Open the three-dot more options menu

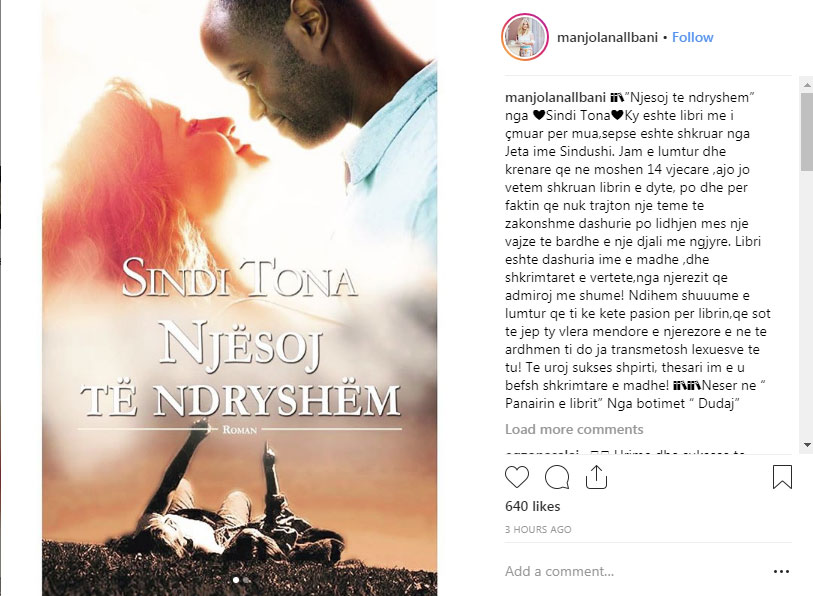click(781, 571)
